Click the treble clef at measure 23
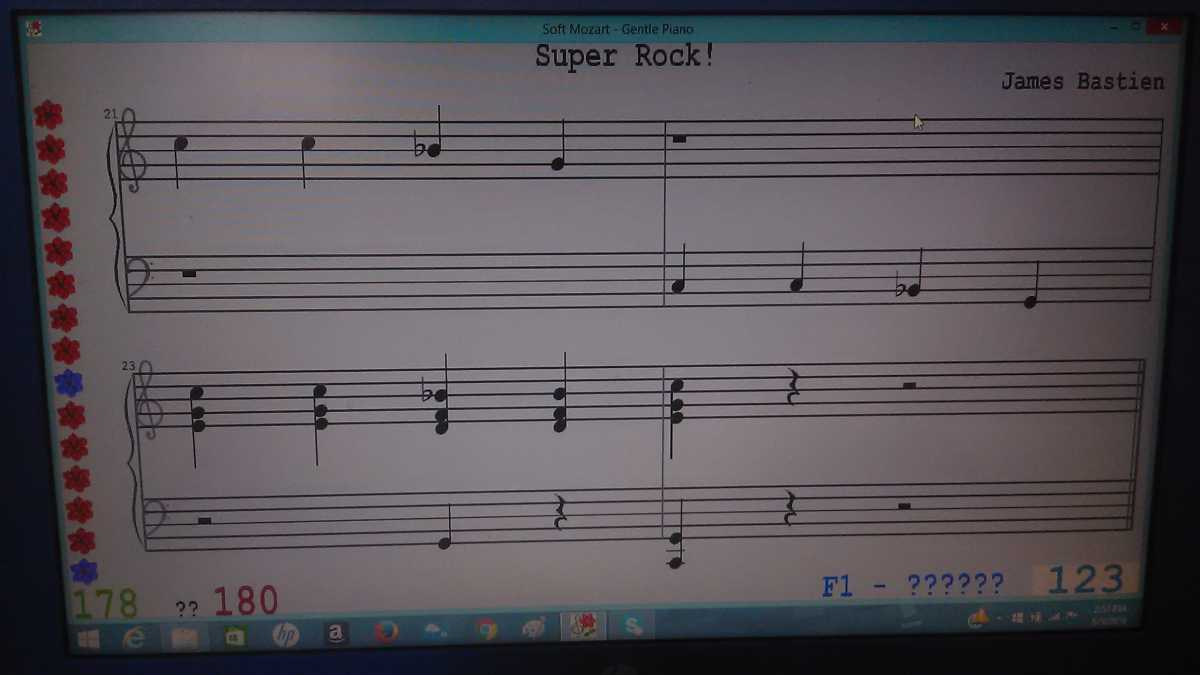This screenshot has width=1200, height=675. pyautogui.click(x=150, y=400)
